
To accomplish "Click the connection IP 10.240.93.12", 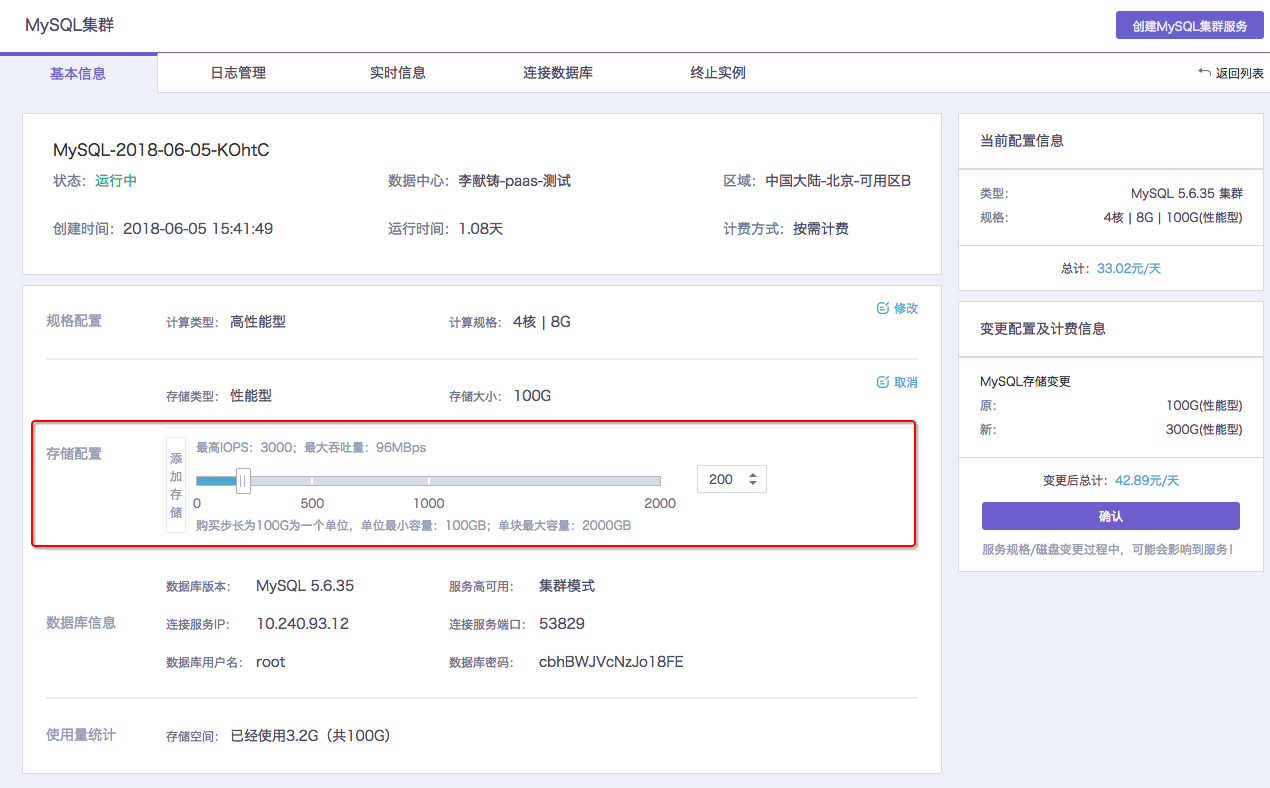I will [x=302, y=624].
